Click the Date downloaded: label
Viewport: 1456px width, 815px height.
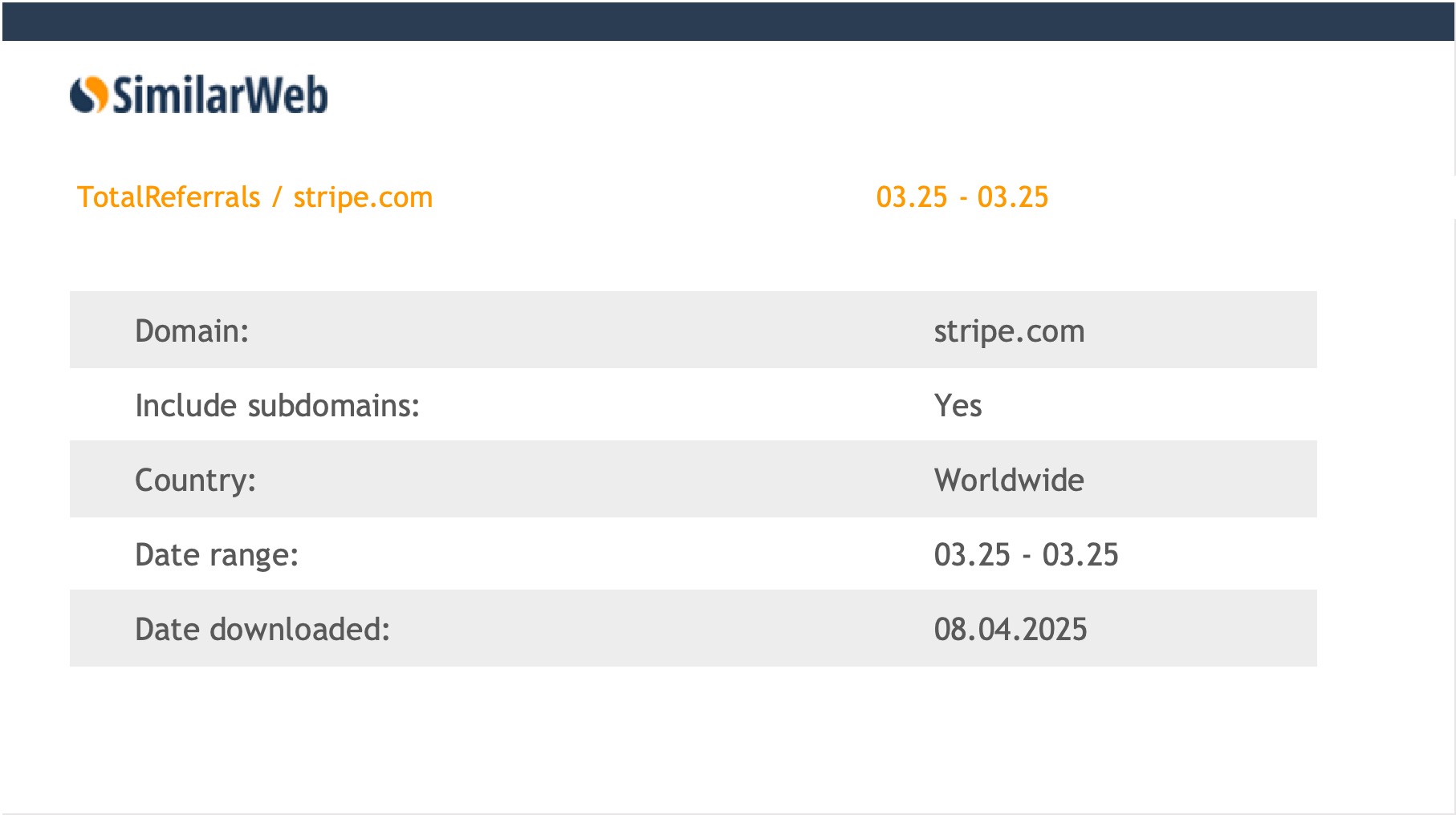[x=262, y=629]
